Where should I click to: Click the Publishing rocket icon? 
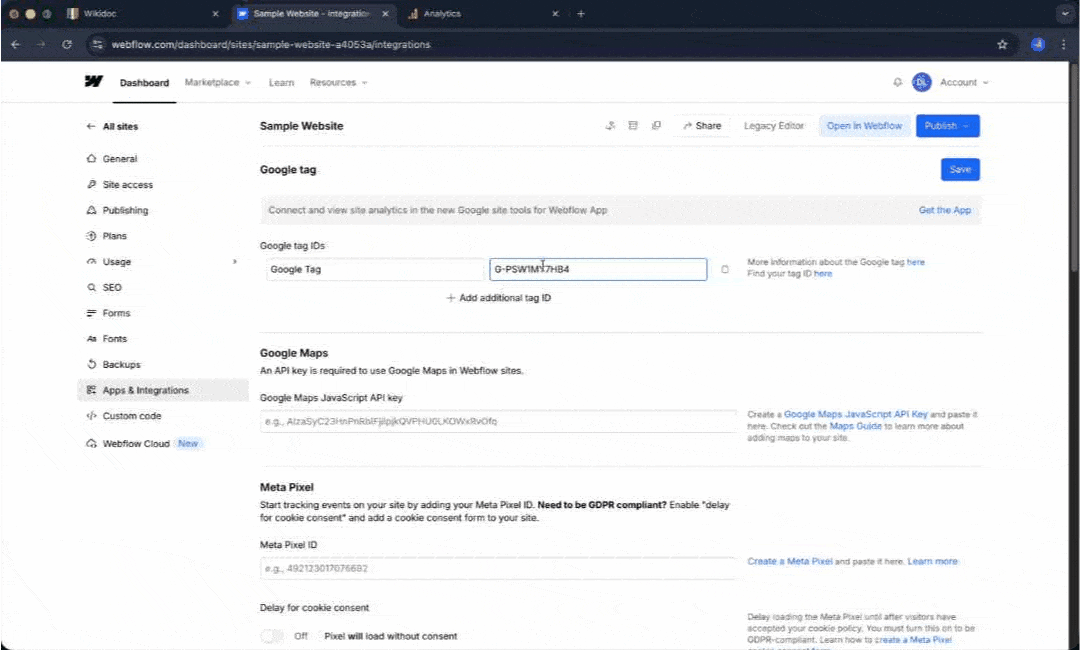pyautogui.click(x=92, y=210)
